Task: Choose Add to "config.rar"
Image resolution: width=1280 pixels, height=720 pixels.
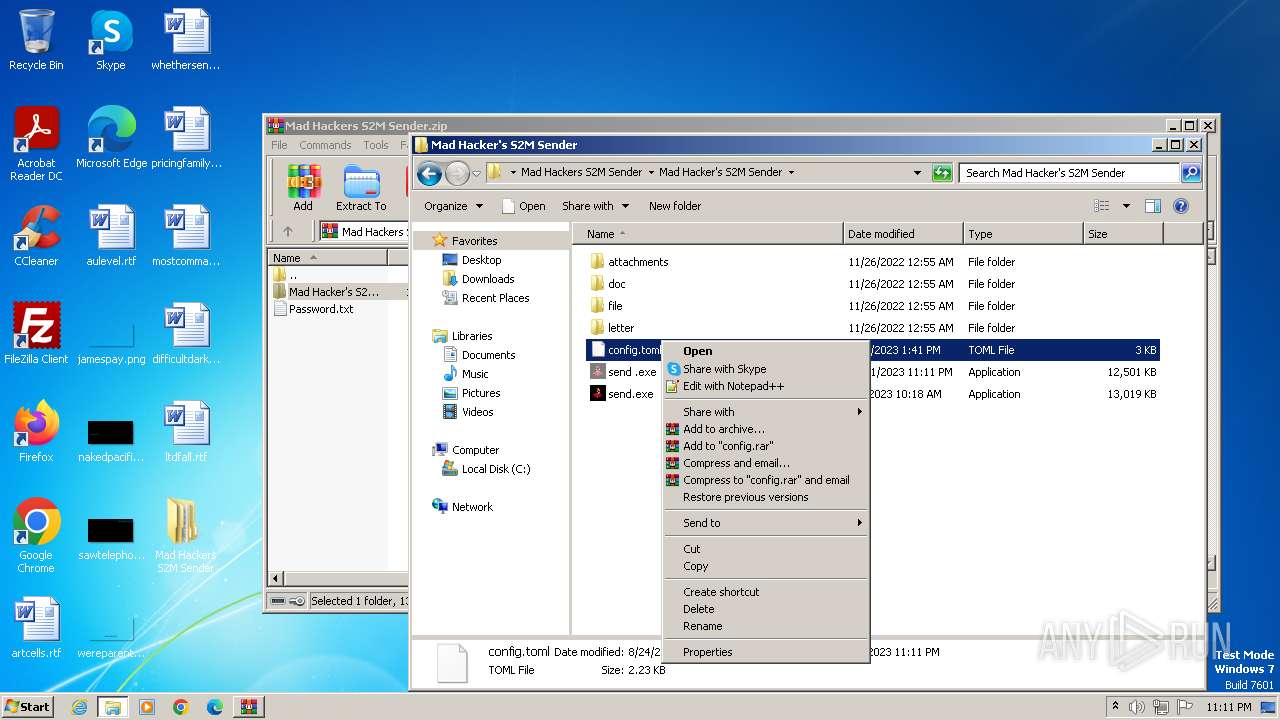Action: click(x=767, y=446)
